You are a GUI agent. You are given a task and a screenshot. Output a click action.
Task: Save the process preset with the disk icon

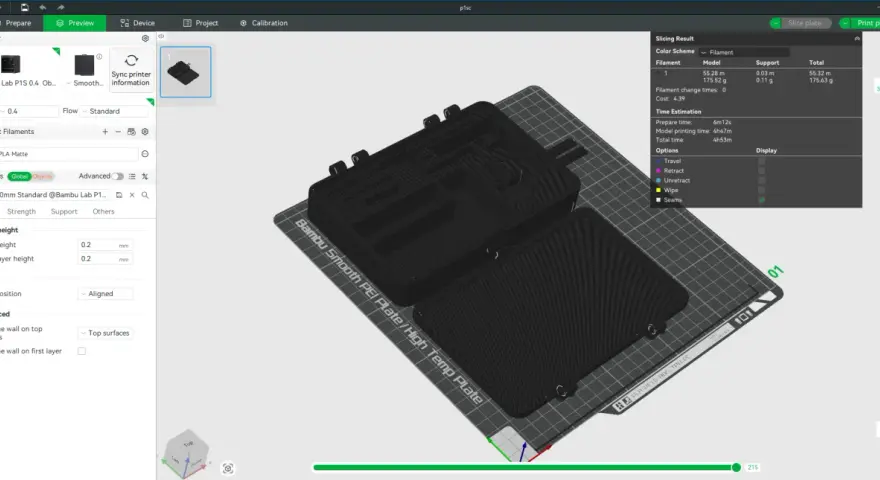pyautogui.click(x=119, y=195)
